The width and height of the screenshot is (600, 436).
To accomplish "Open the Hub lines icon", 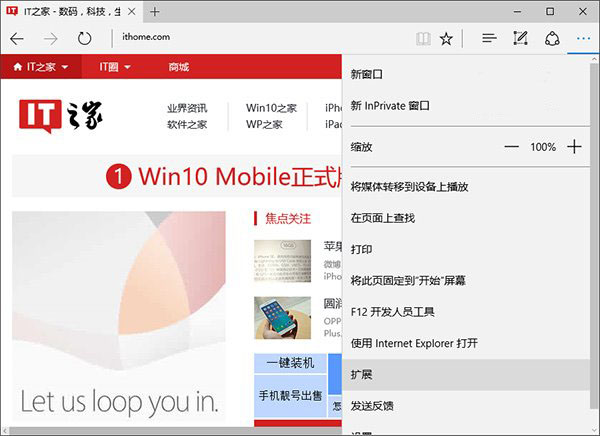I will [489, 38].
